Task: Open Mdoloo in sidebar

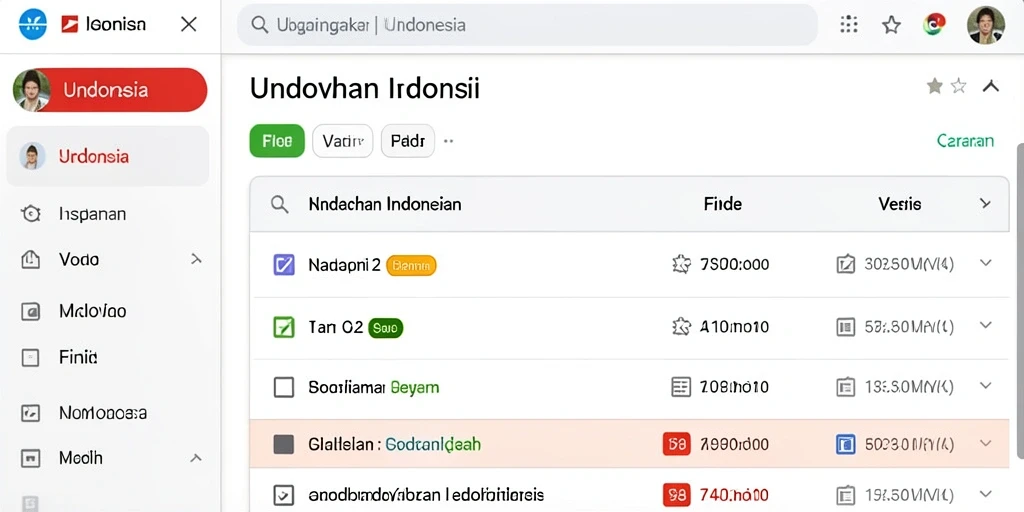Action: (x=93, y=311)
